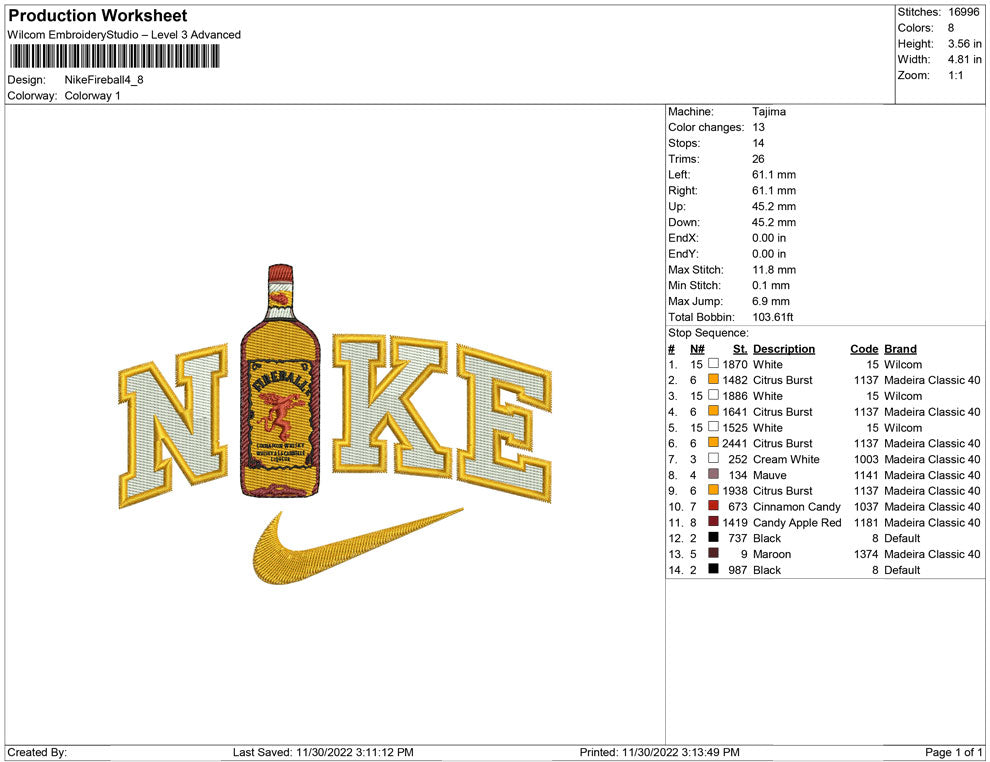Click the Zoom value 1:1

point(955,75)
